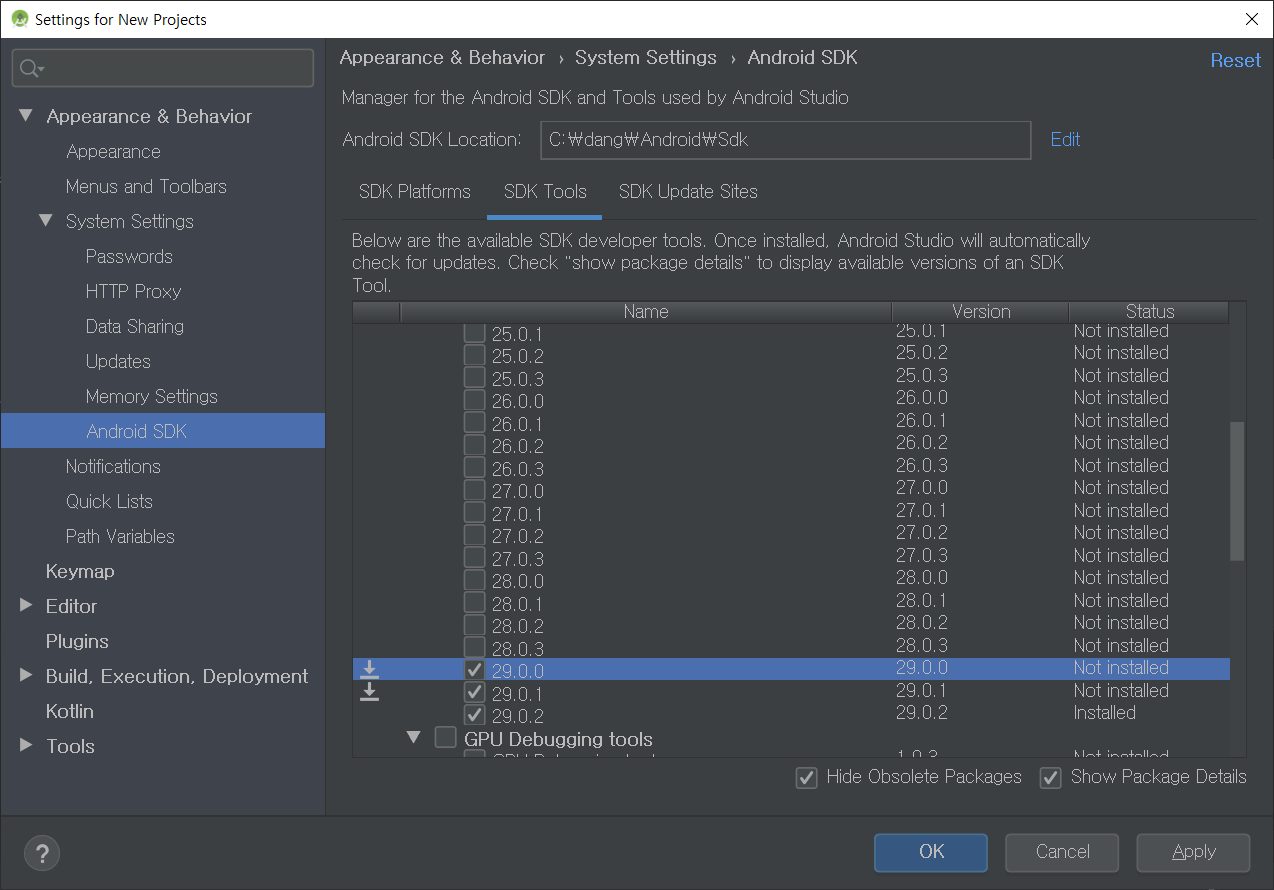Select HTTP Proxy in settings tree
The height and width of the screenshot is (890, 1274).
point(133,291)
